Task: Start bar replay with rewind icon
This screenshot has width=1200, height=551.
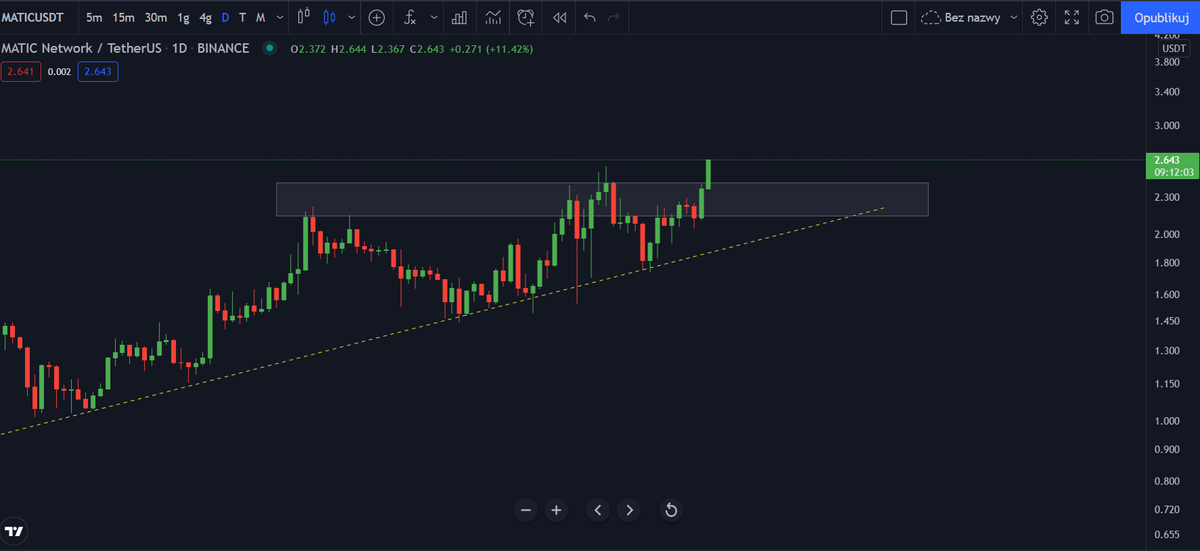Action: pos(559,17)
